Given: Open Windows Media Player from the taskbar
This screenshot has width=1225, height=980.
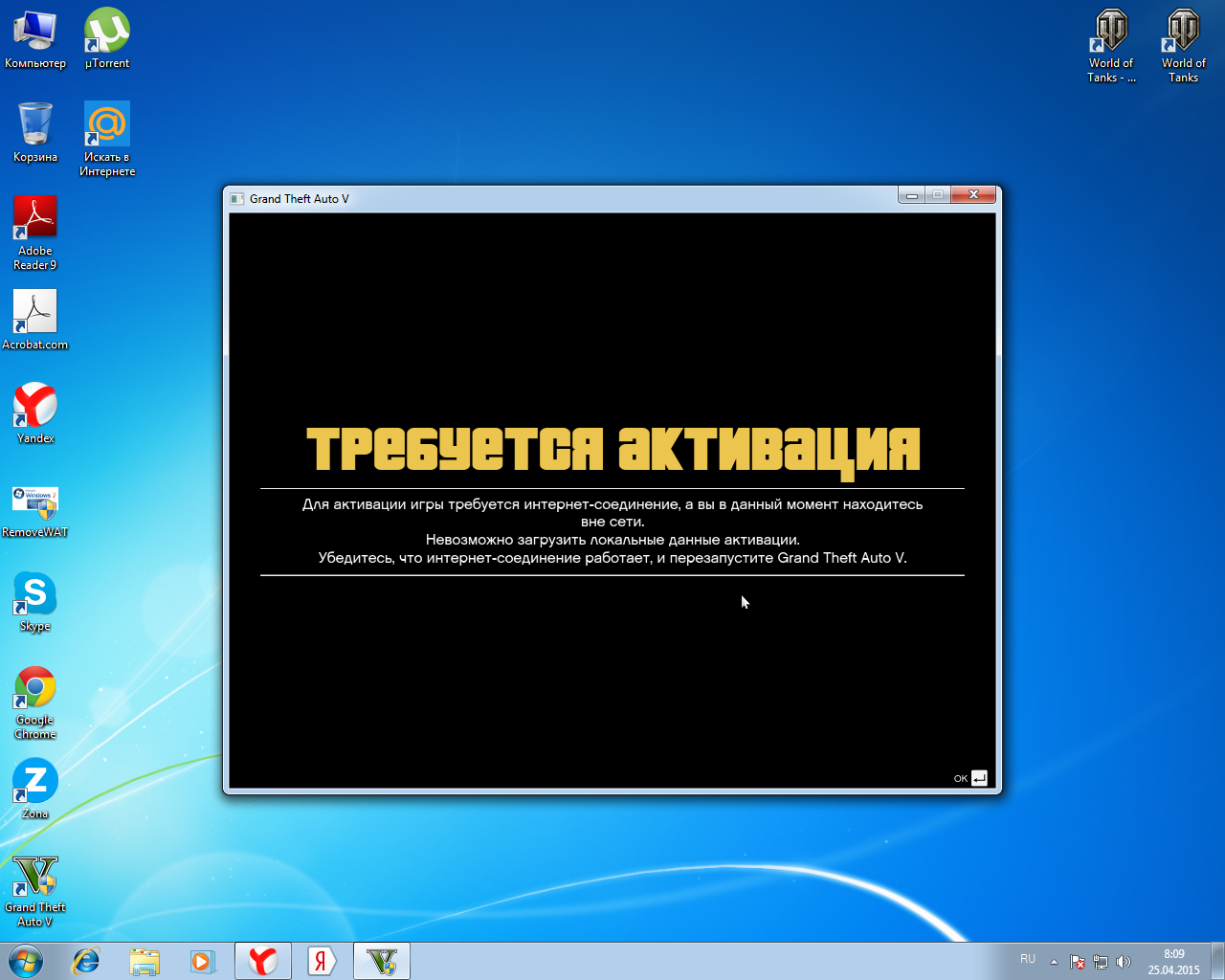Looking at the screenshot, I should click(x=203, y=961).
